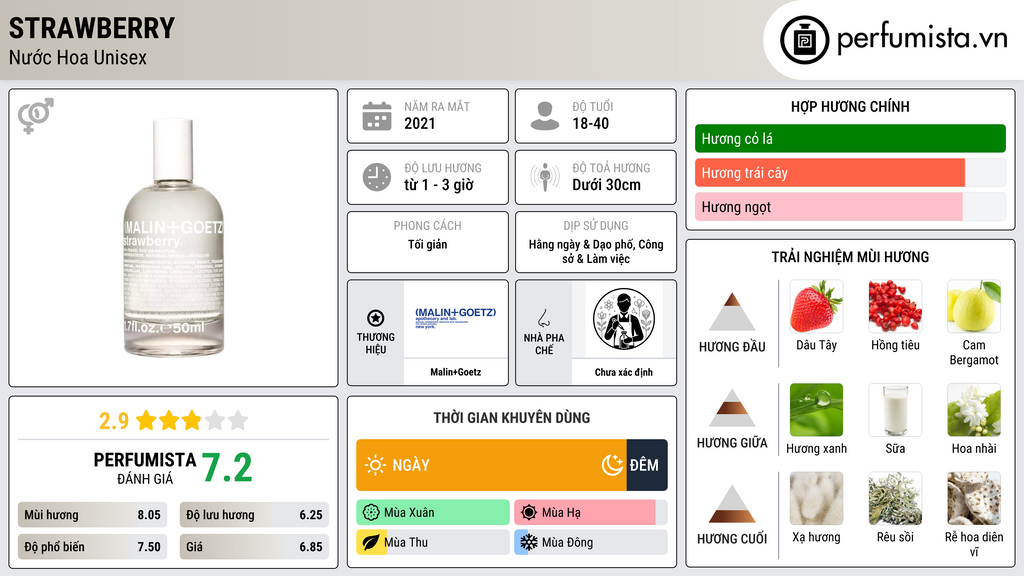
Task: Click the Giá 6.85 score row
Action: 254,547
